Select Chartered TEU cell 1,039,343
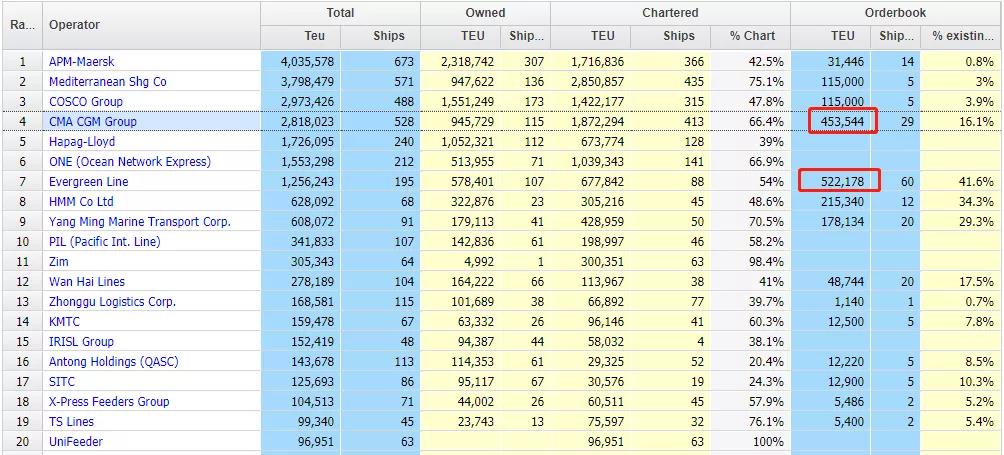 point(591,162)
